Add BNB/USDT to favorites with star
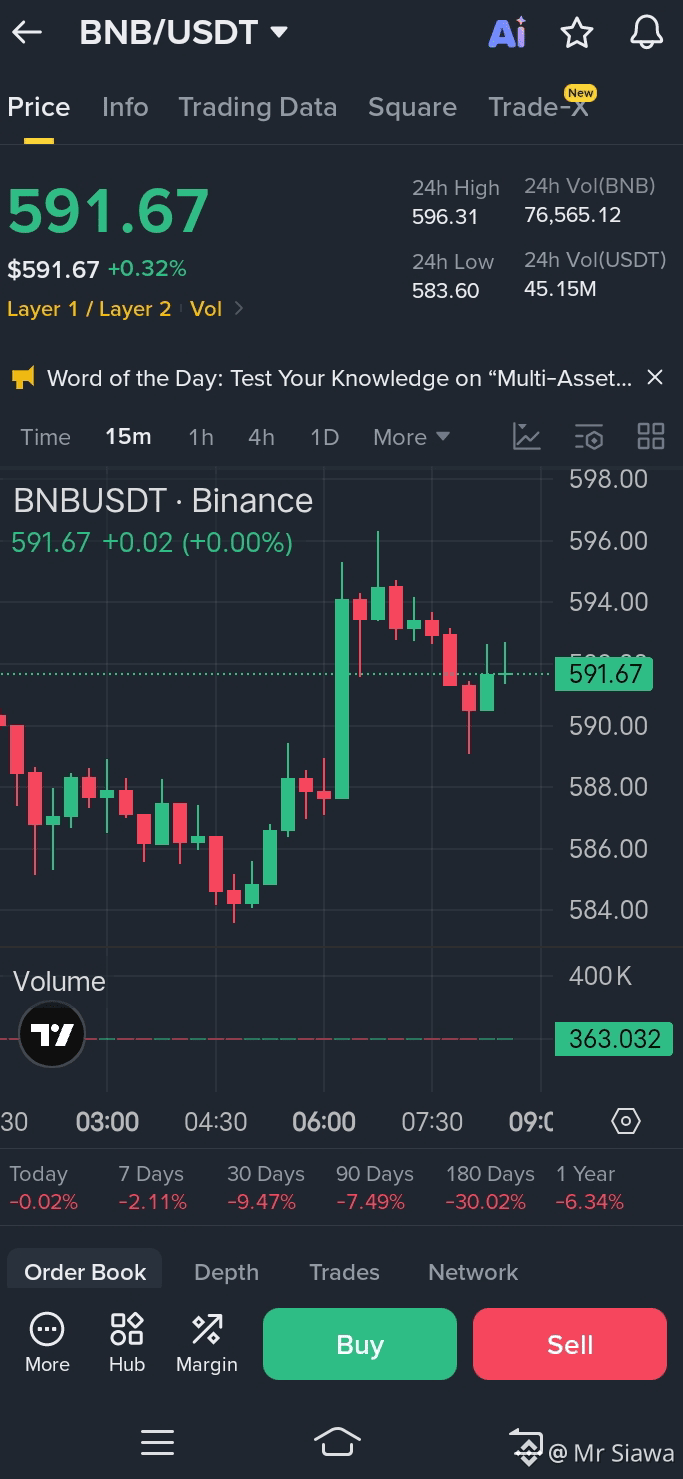This screenshot has height=1479, width=683. coord(577,33)
